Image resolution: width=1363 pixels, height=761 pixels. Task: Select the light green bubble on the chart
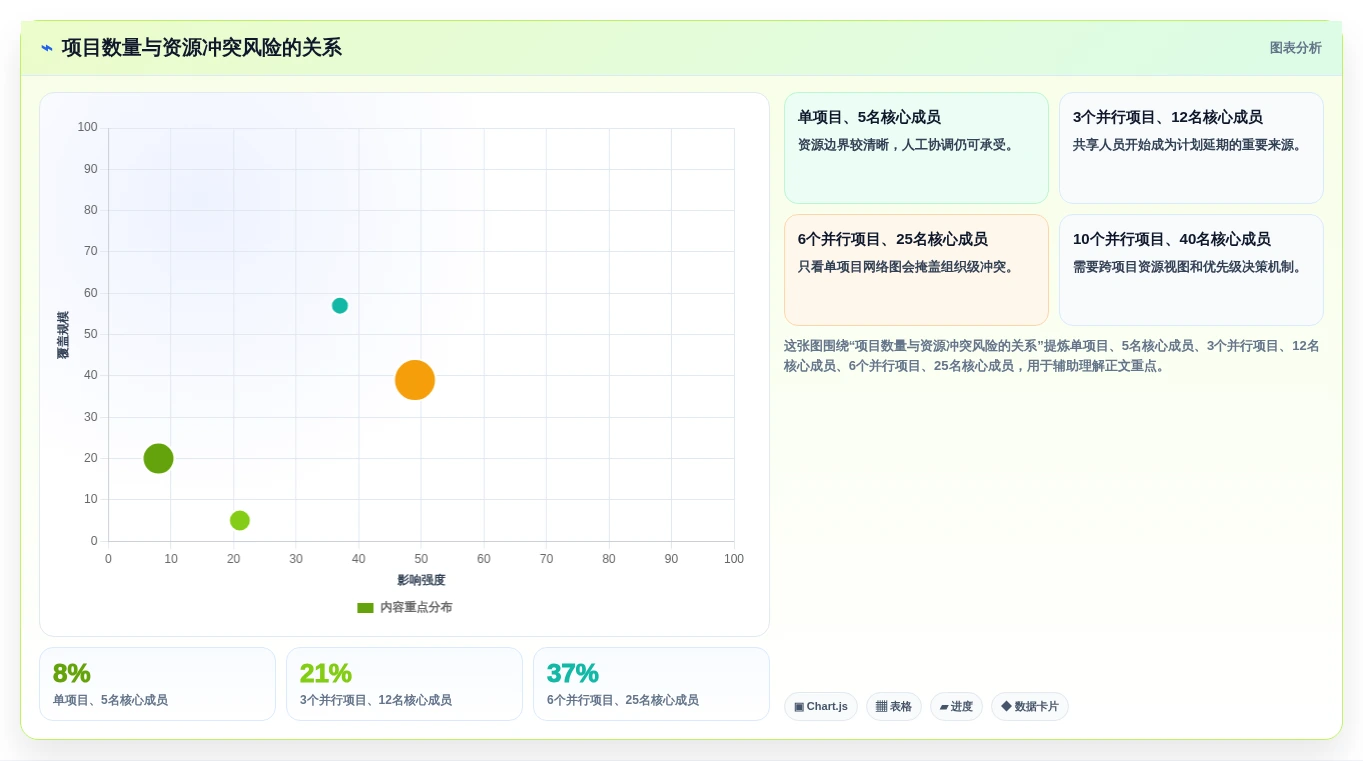click(240, 521)
